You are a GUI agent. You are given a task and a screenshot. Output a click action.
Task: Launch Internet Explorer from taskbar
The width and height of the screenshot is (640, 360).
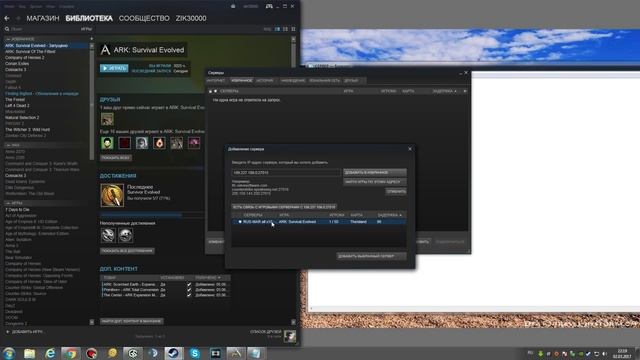pos(50,353)
